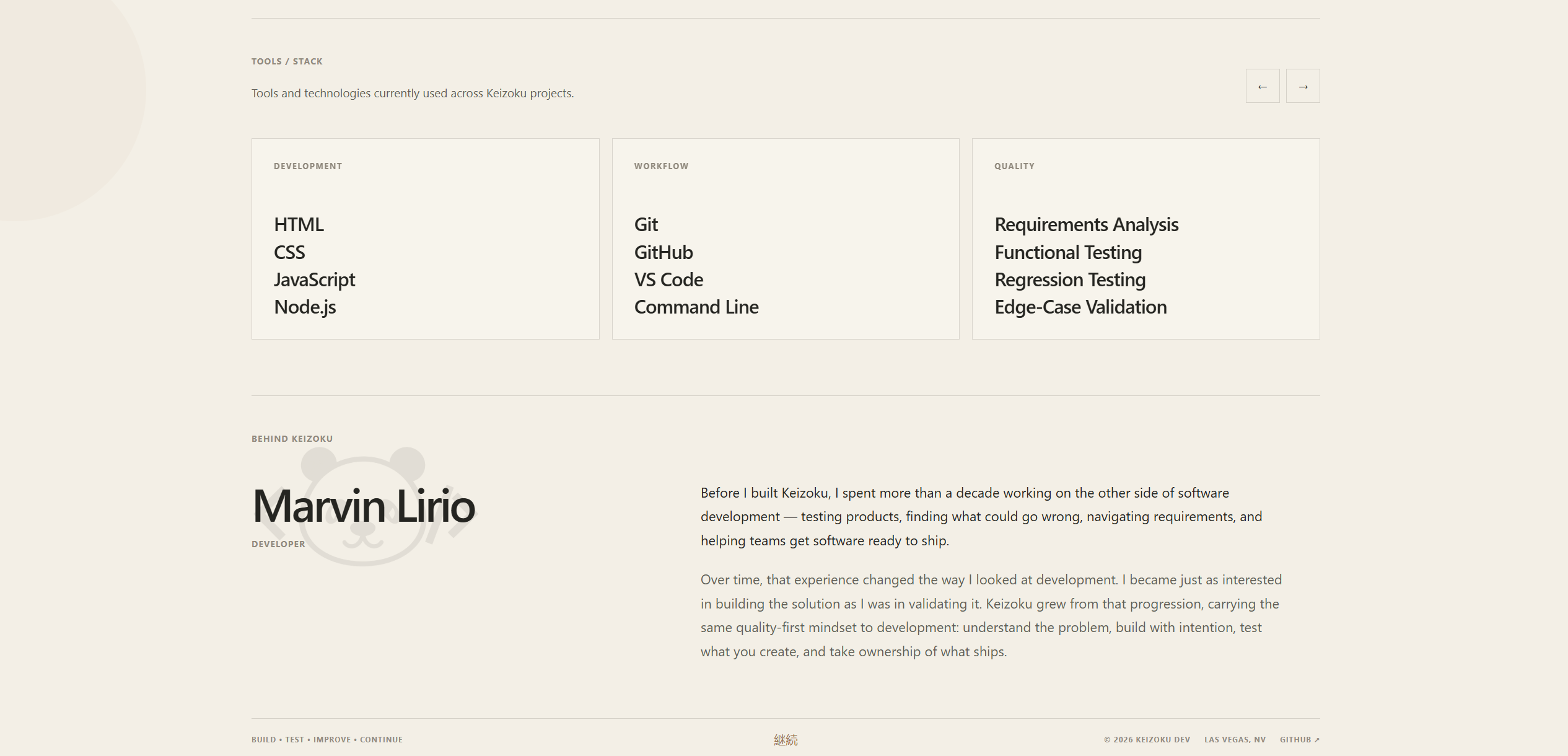Open the GitHub link in footer
The image size is (1568, 756).
pyautogui.click(x=1300, y=740)
